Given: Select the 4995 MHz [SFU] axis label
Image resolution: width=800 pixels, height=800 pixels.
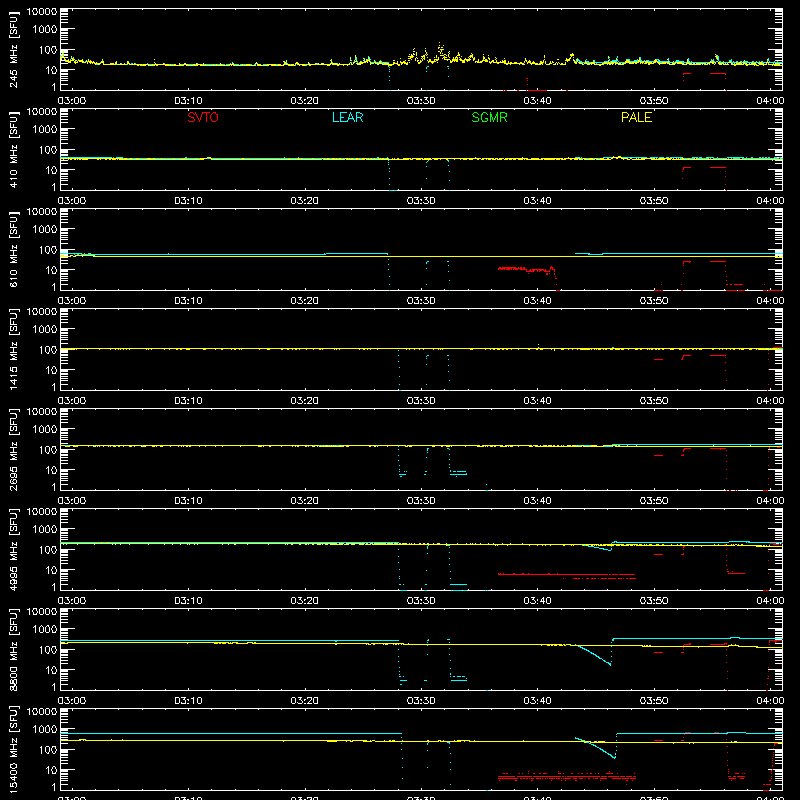Looking at the screenshot, I should click(x=13, y=549).
